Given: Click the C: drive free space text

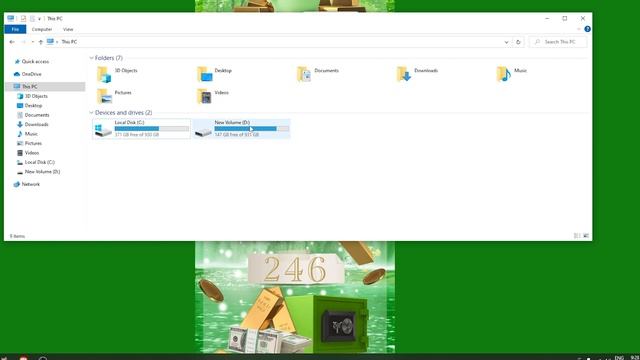Looking at the screenshot, I should (137, 134).
